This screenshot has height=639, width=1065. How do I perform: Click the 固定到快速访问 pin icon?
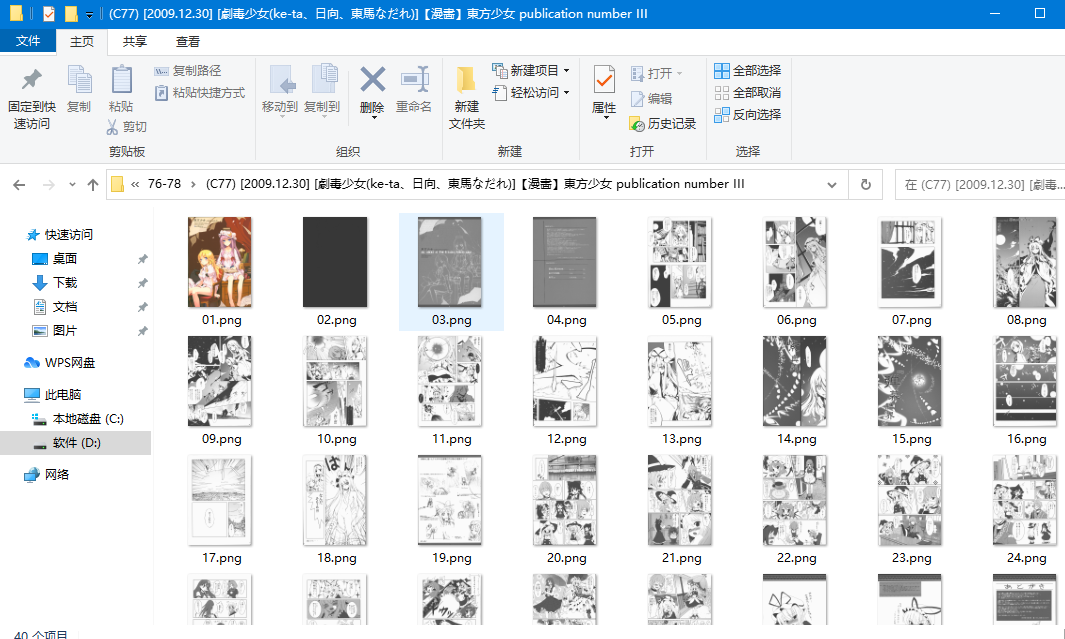coord(31,81)
